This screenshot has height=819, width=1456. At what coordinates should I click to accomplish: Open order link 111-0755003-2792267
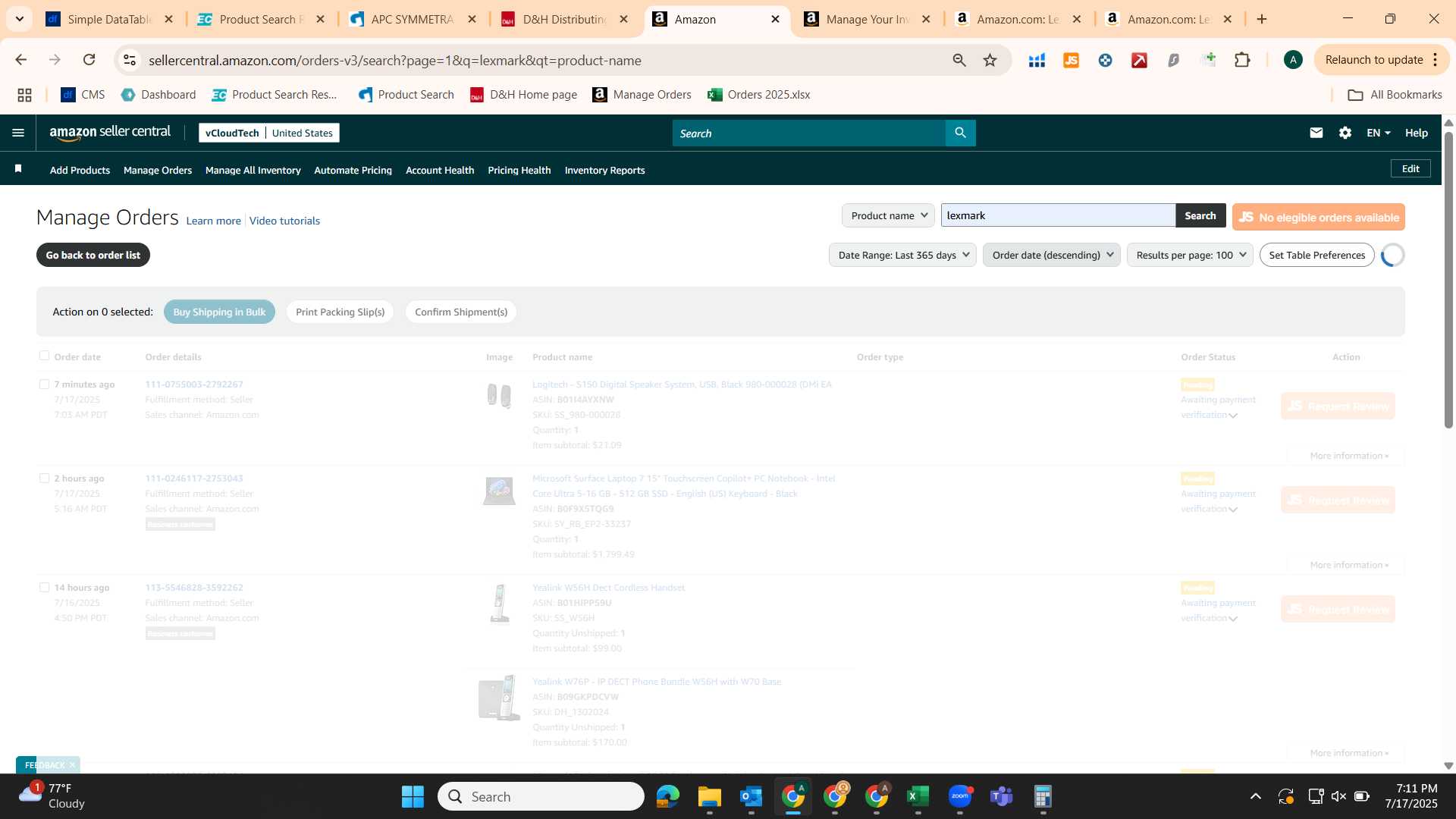tap(194, 384)
